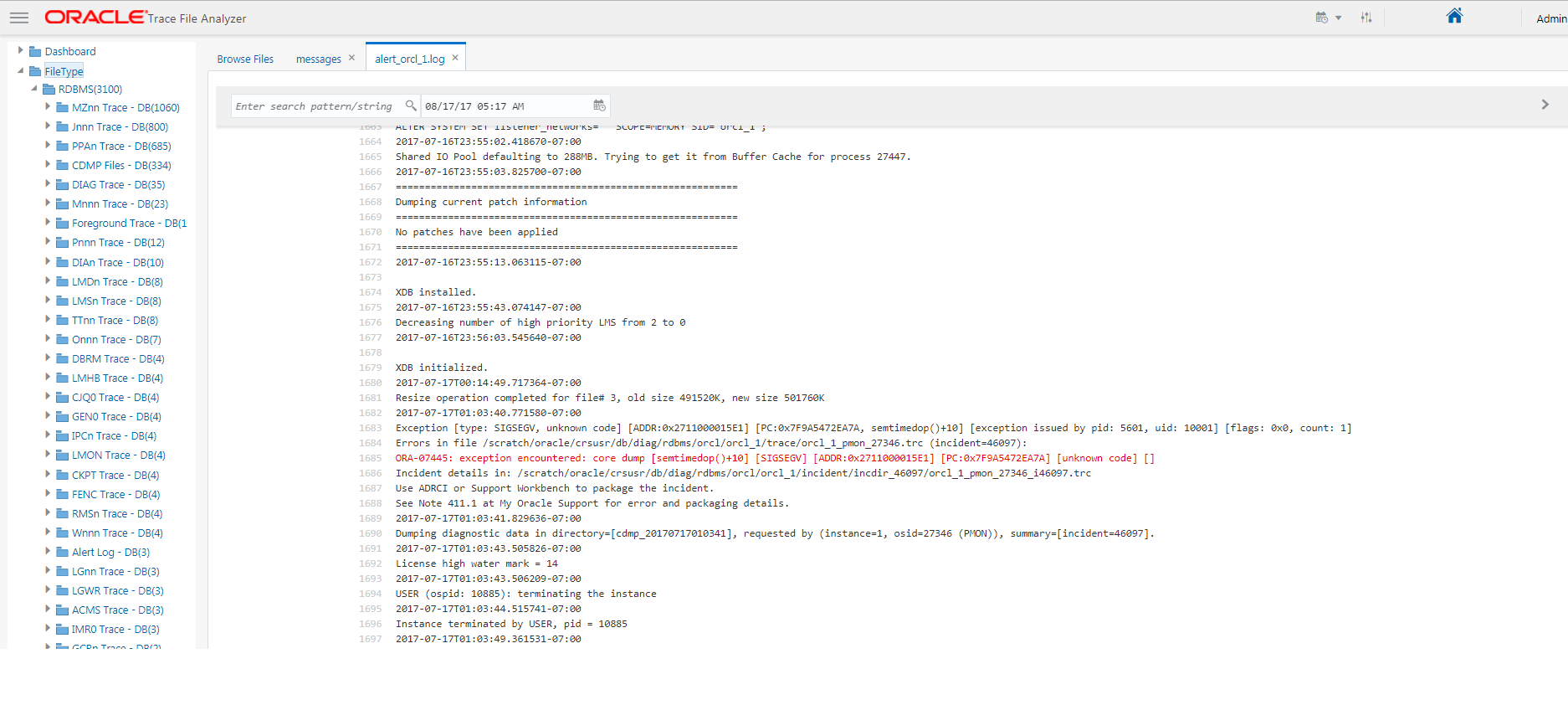1568x705 pixels.
Task: Click the search magnifier icon
Action: click(x=411, y=105)
